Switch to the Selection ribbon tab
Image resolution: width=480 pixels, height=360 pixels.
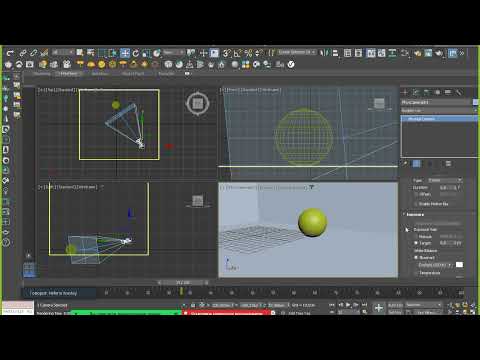(x=99, y=74)
